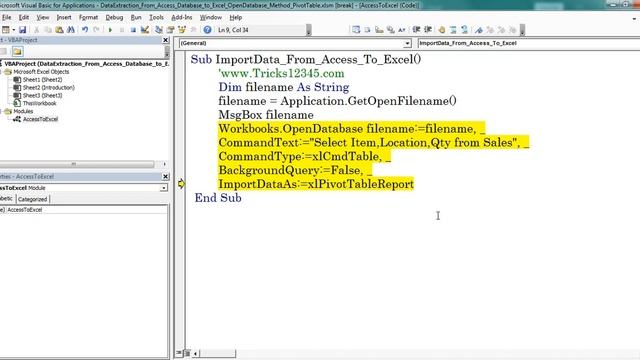Stop execution with the Reset square icon

click(x=133, y=30)
